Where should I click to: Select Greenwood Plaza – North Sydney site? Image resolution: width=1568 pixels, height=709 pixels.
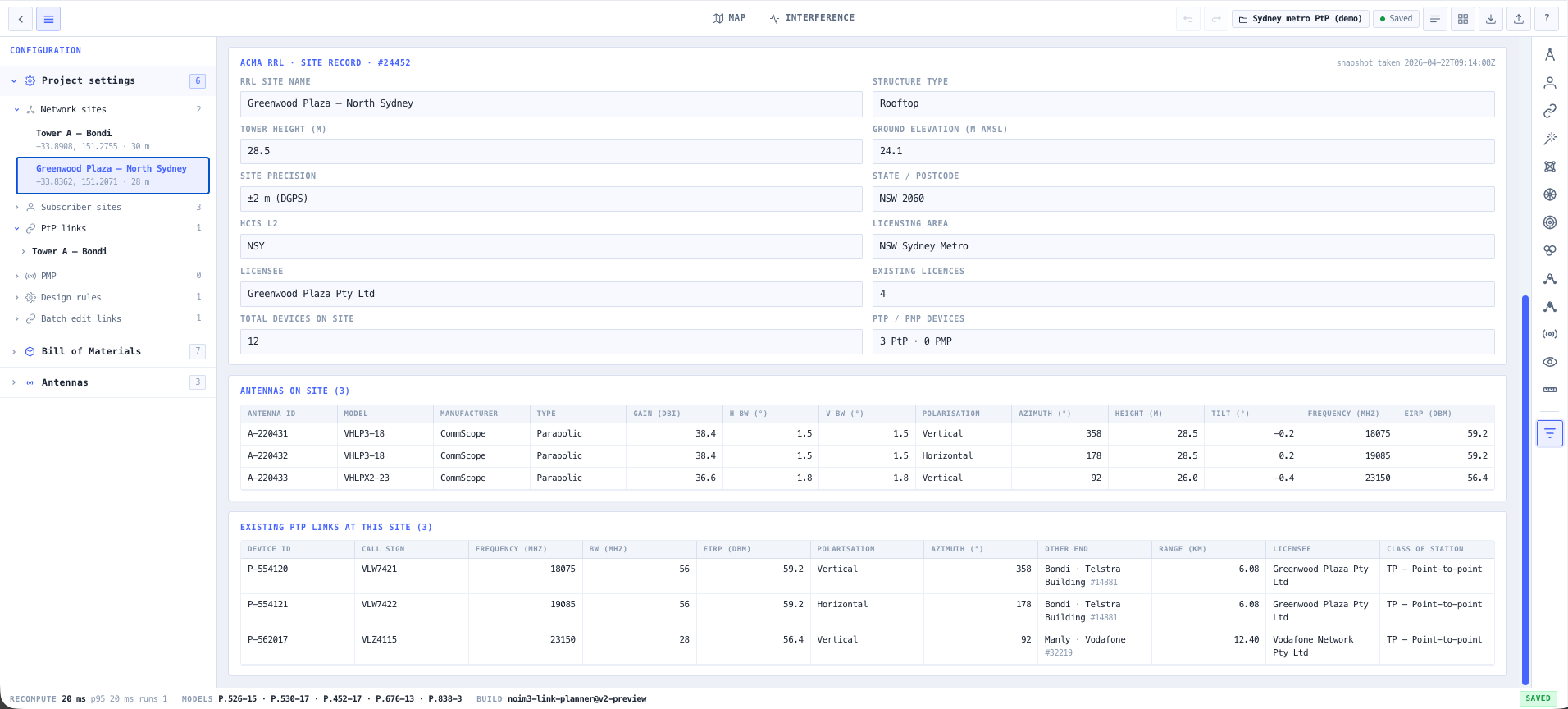point(112,176)
